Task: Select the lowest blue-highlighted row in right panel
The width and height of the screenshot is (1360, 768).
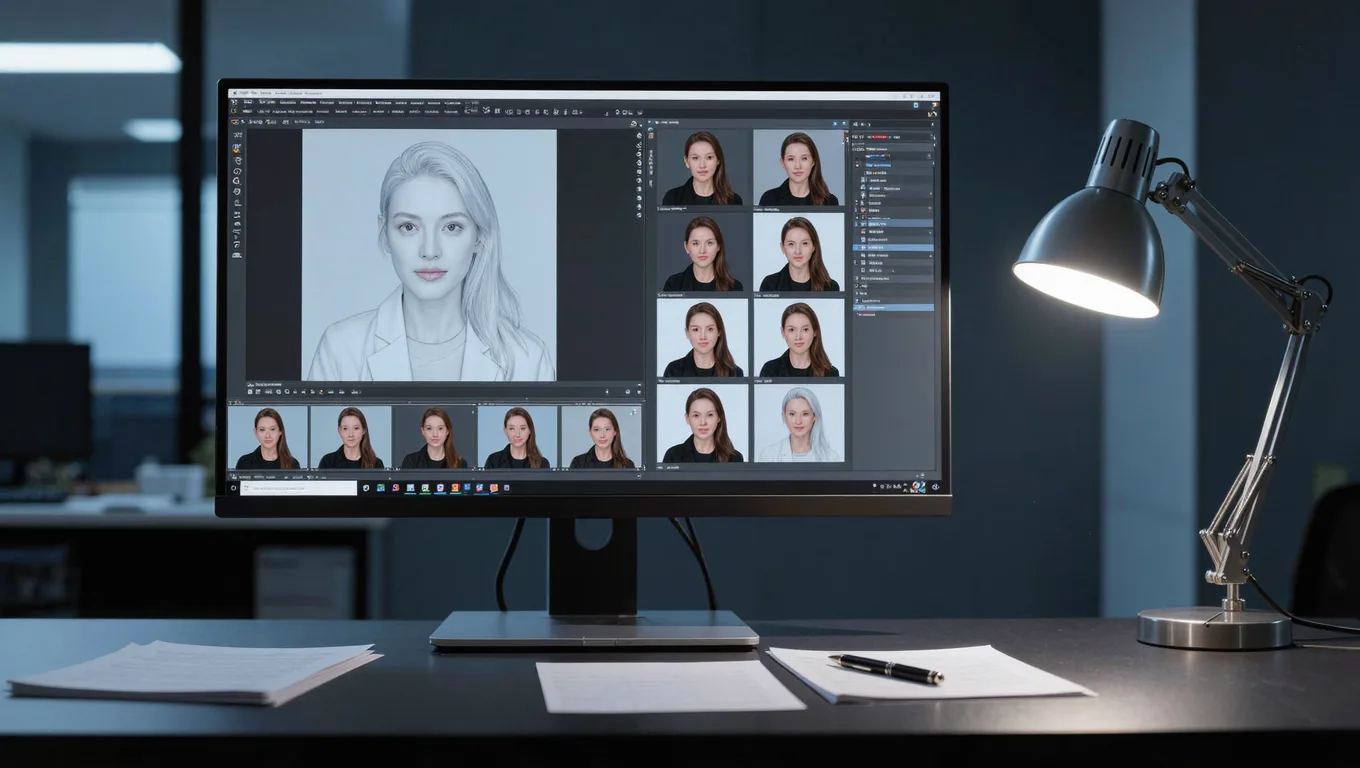Action: tap(894, 307)
